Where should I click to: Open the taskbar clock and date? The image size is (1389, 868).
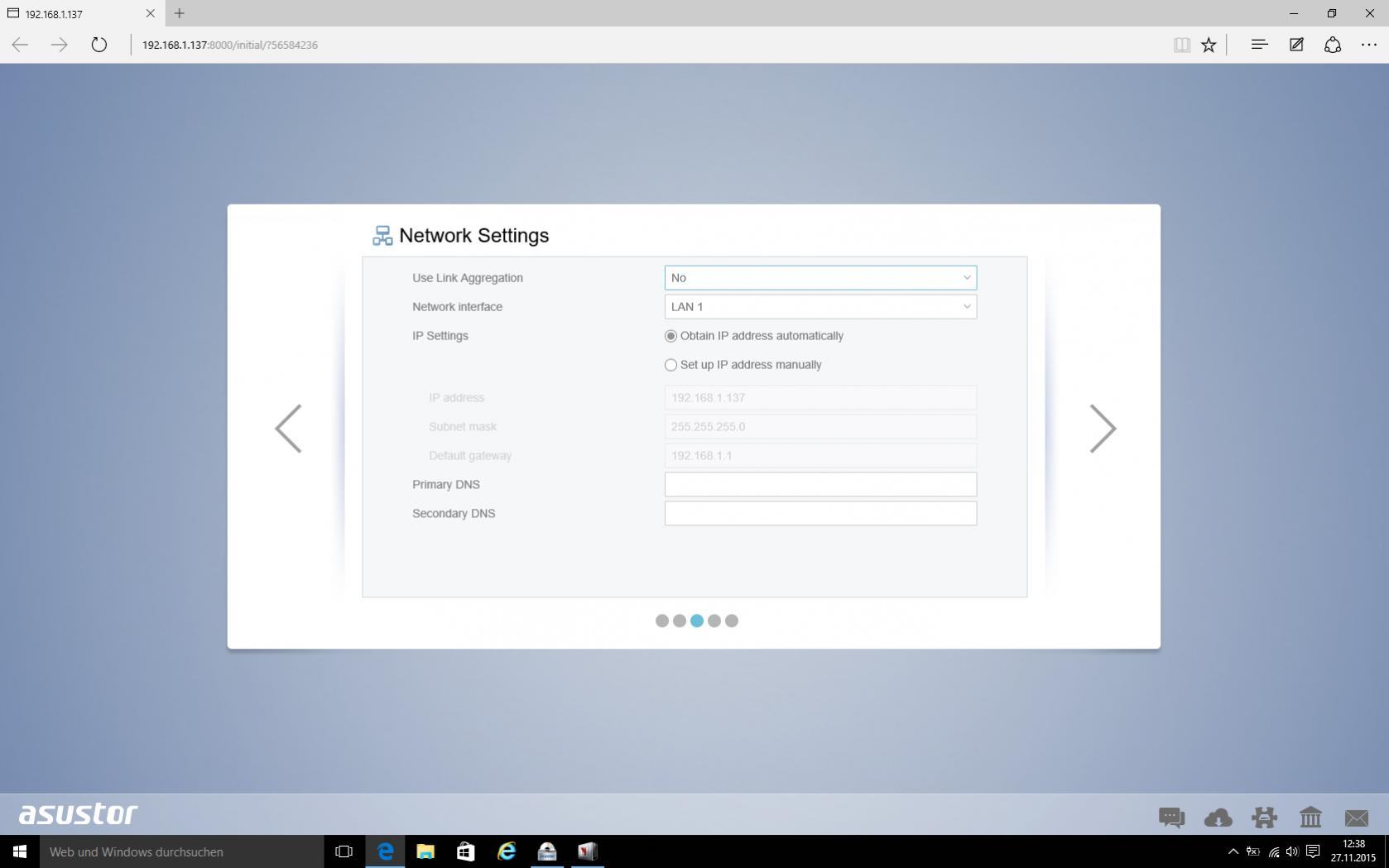(1353, 851)
